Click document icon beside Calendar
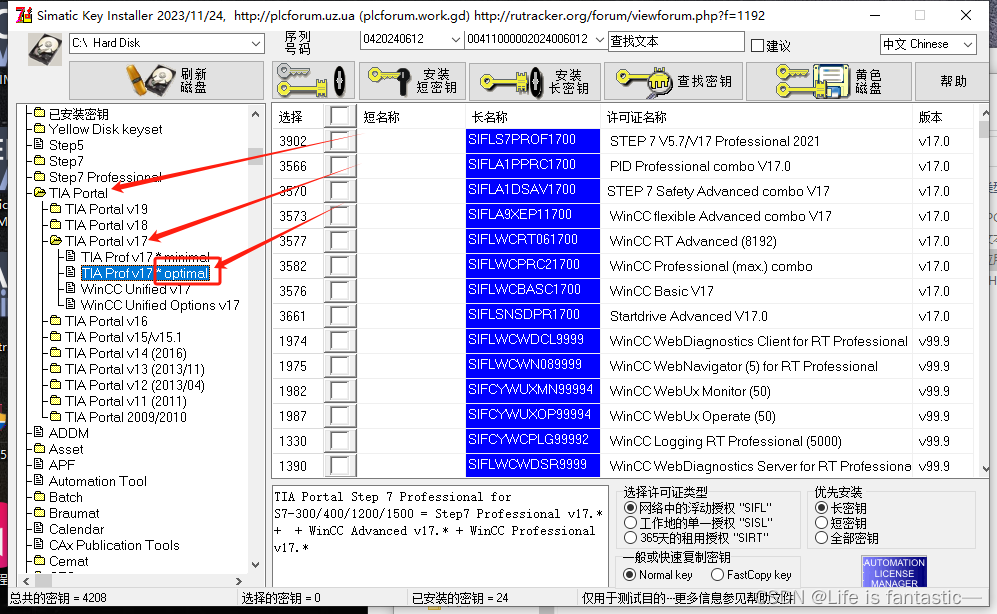The height and width of the screenshot is (614, 997). tap(39, 528)
